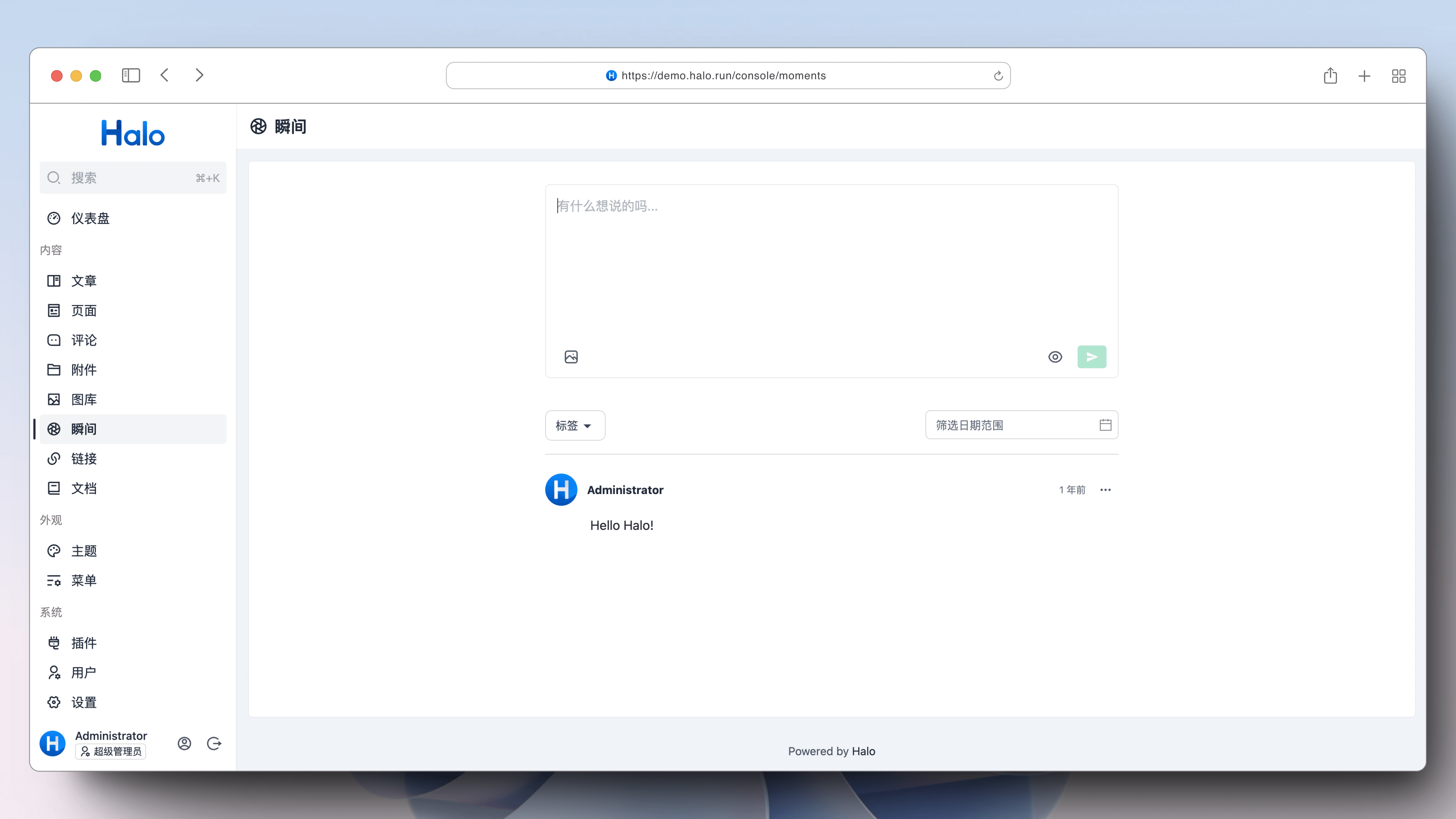The width and height of the screenshot is (1456, 819).
Task: Open 设置 settings in the sidebar
Action: click(84, 702)
